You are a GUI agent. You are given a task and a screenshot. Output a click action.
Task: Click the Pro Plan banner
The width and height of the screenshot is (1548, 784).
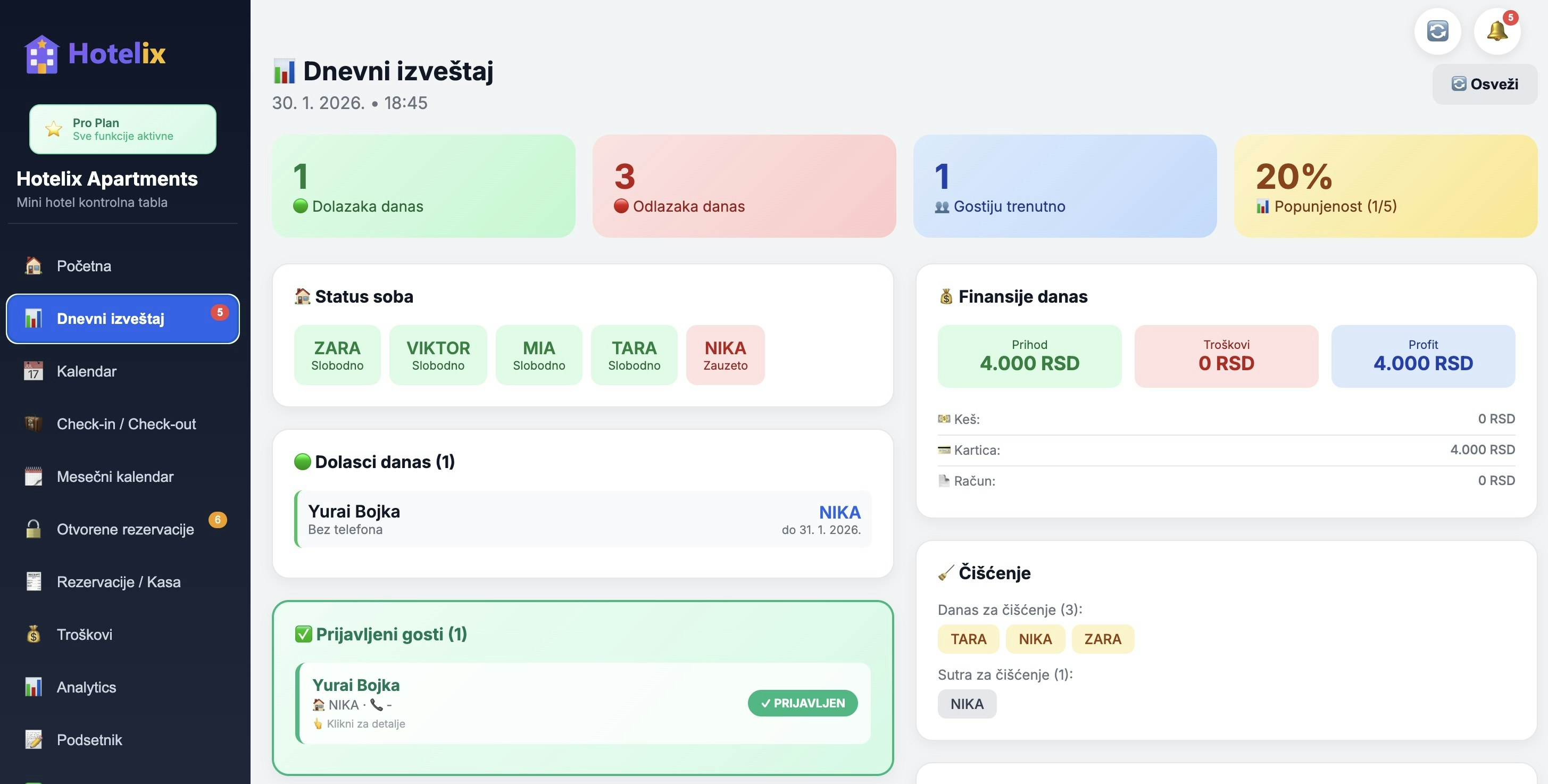tap(122, 129)
